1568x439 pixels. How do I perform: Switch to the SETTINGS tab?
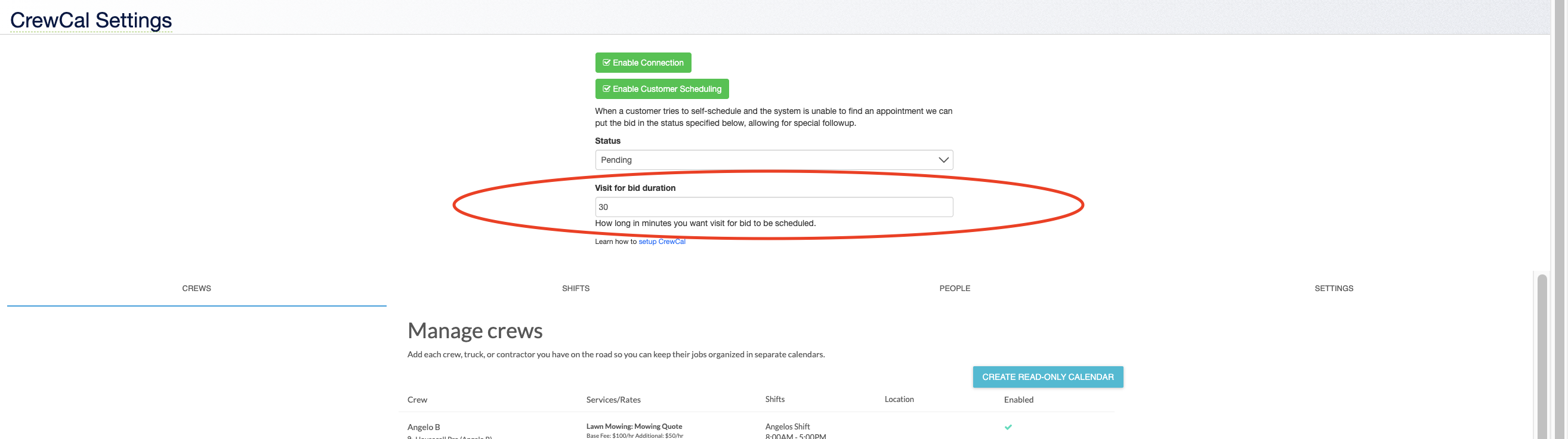point(1334,289)
